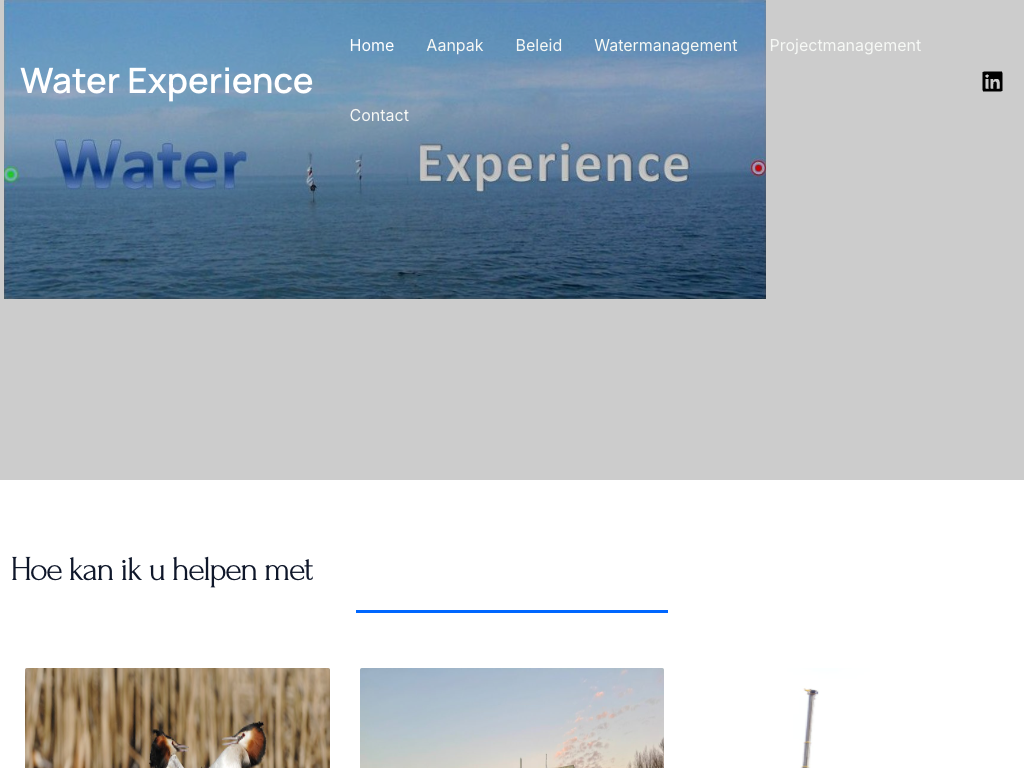This screenshot has height=768, width=1024.
Task: Click the blue 'Water' word in banner
Action: [151, 165]
